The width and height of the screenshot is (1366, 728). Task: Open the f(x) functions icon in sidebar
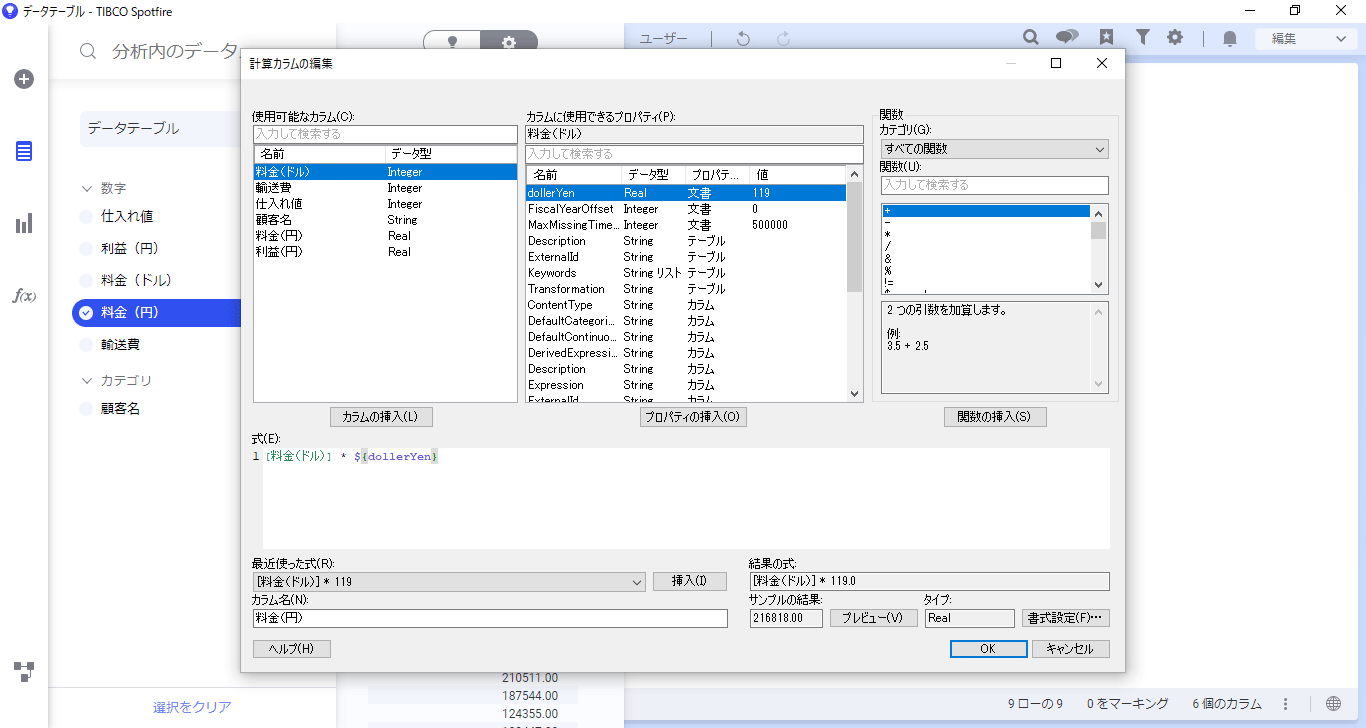click(x=24, y=296)
